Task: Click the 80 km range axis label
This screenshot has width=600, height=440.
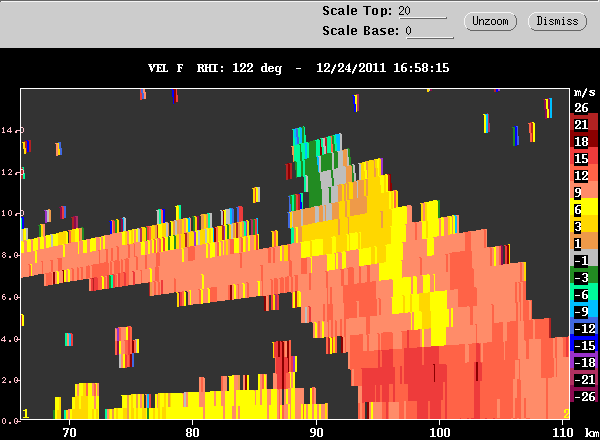Action: coord(192,433)
